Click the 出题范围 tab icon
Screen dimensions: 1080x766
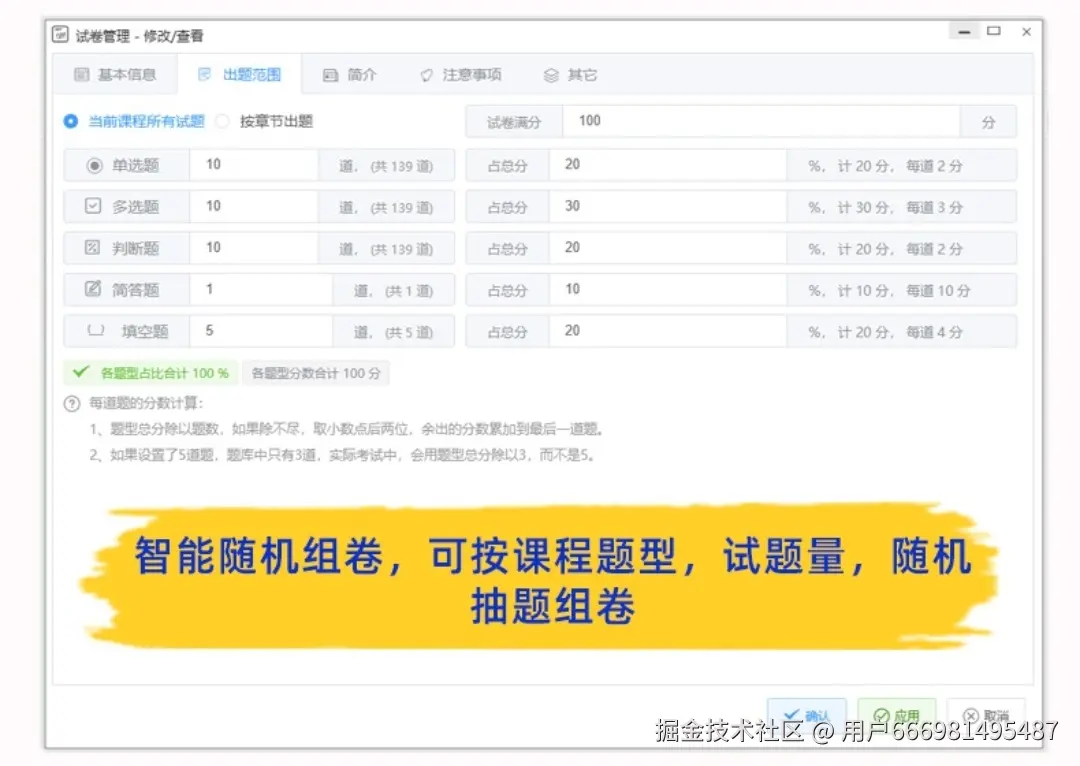205,74
